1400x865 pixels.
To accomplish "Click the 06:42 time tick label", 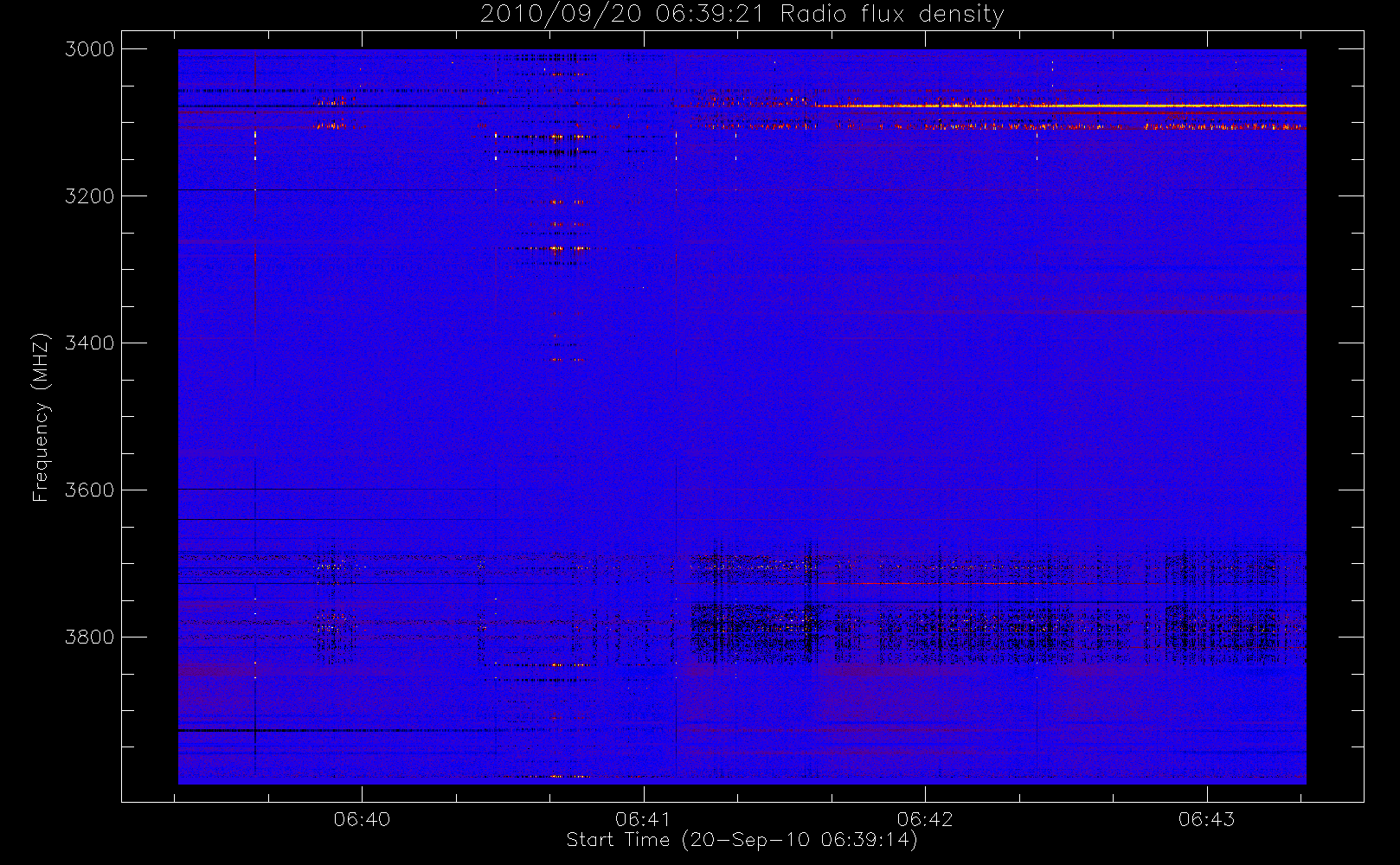I will click(925, 818).
